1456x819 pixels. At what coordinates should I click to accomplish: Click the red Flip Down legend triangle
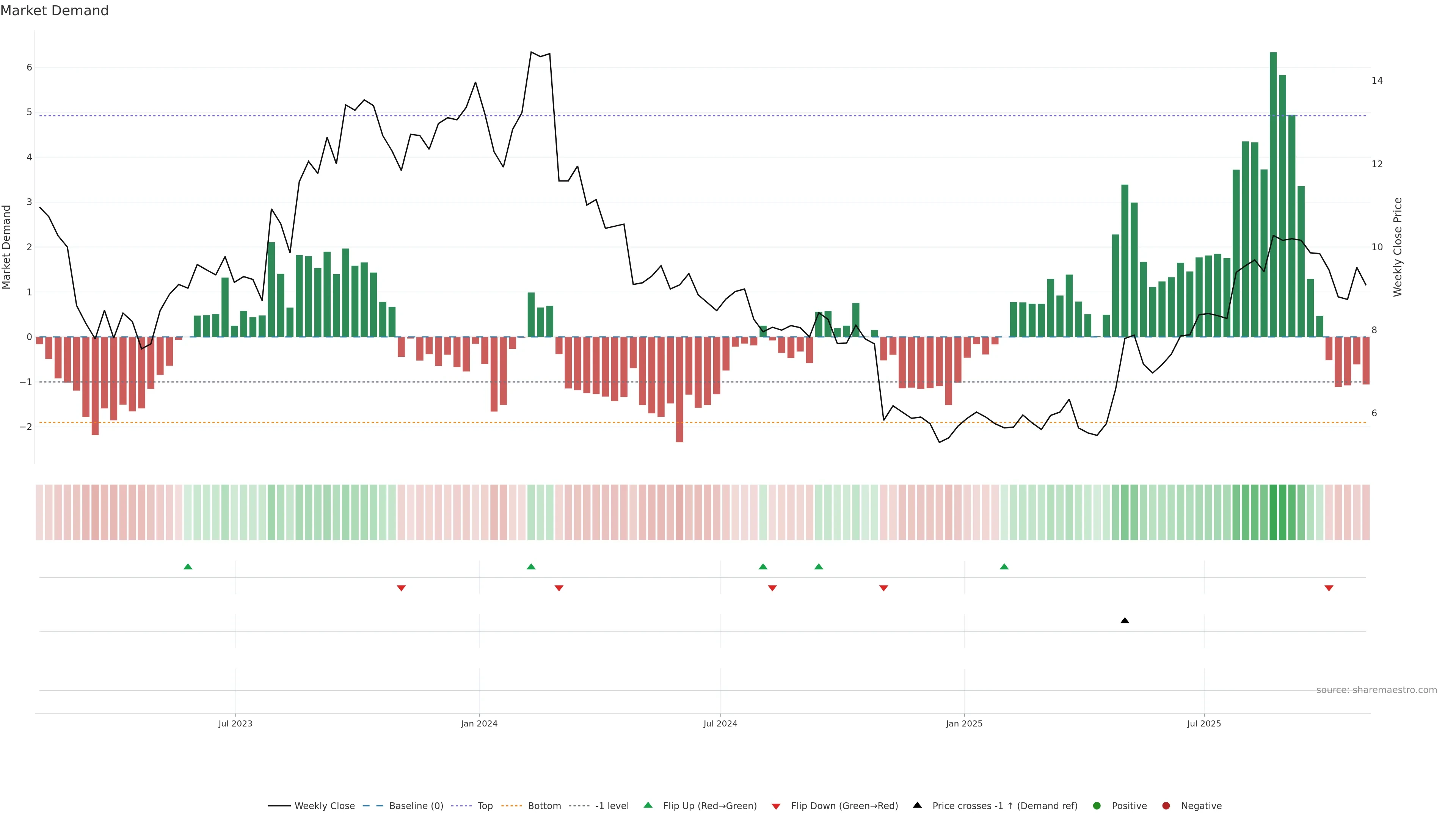[x=776, y=806]
